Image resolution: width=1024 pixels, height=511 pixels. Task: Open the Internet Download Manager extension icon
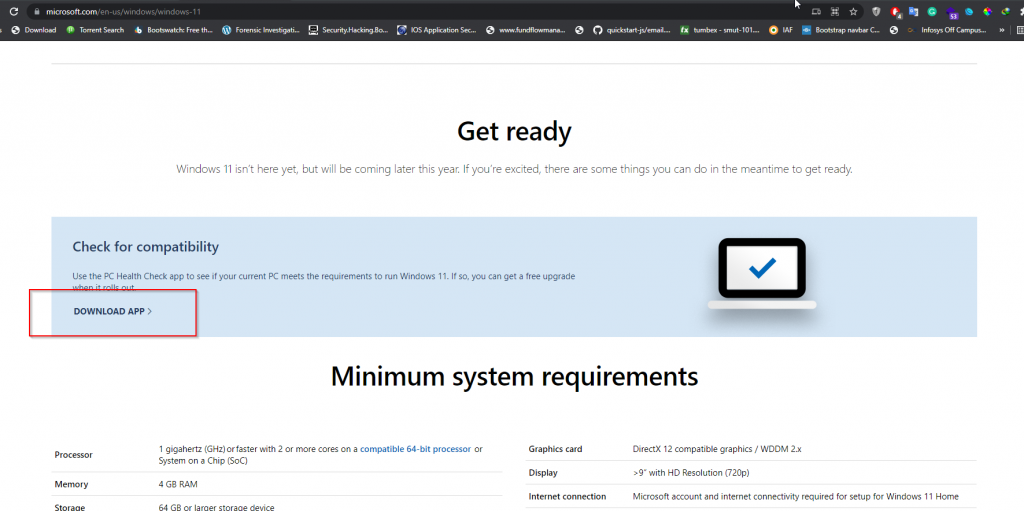(x=1006, y=12)
